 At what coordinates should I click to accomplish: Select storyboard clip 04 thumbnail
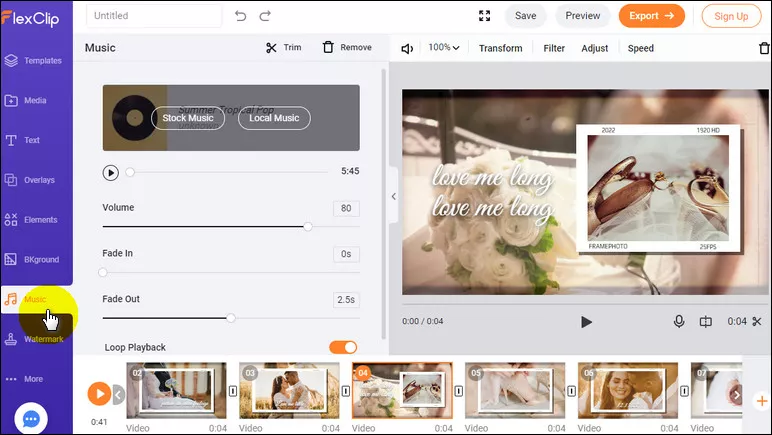coord(402,391)
